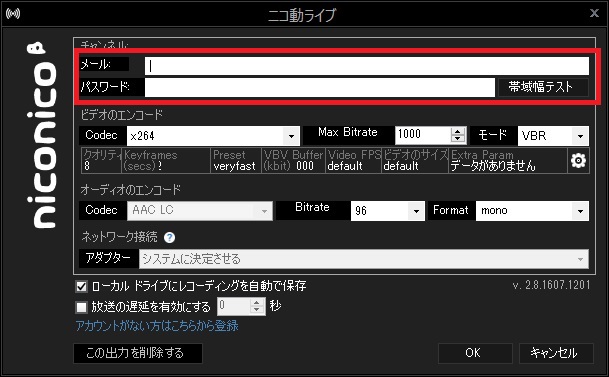This screenshot has height=377, width=609.
Task: Click the キャンセル button
Action: [x=556, y=353]
